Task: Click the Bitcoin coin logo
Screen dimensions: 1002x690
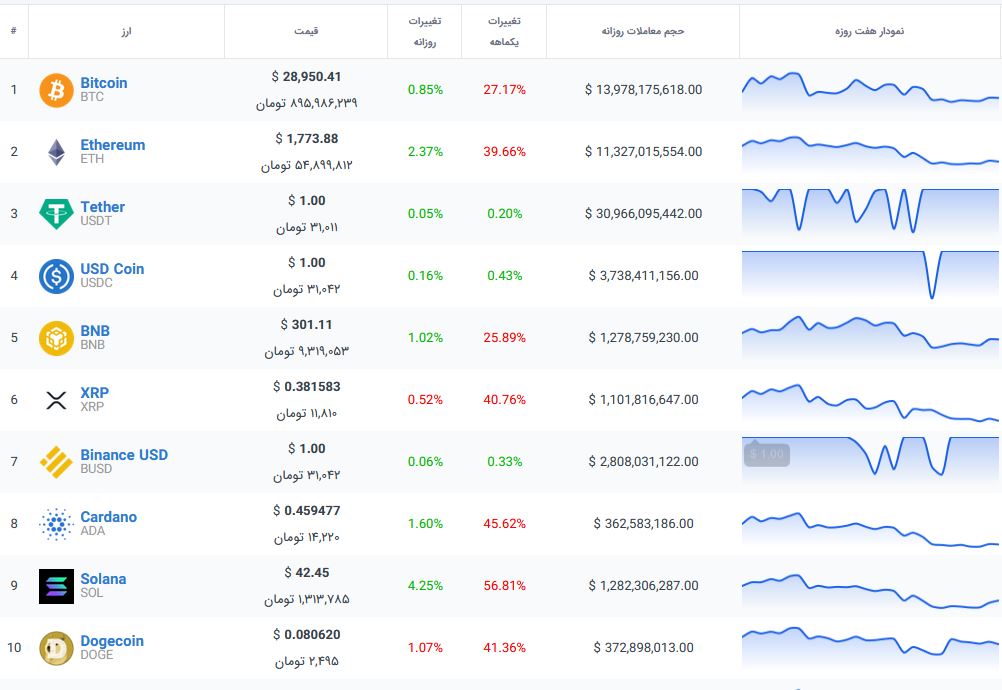Action: click(56, 90)
